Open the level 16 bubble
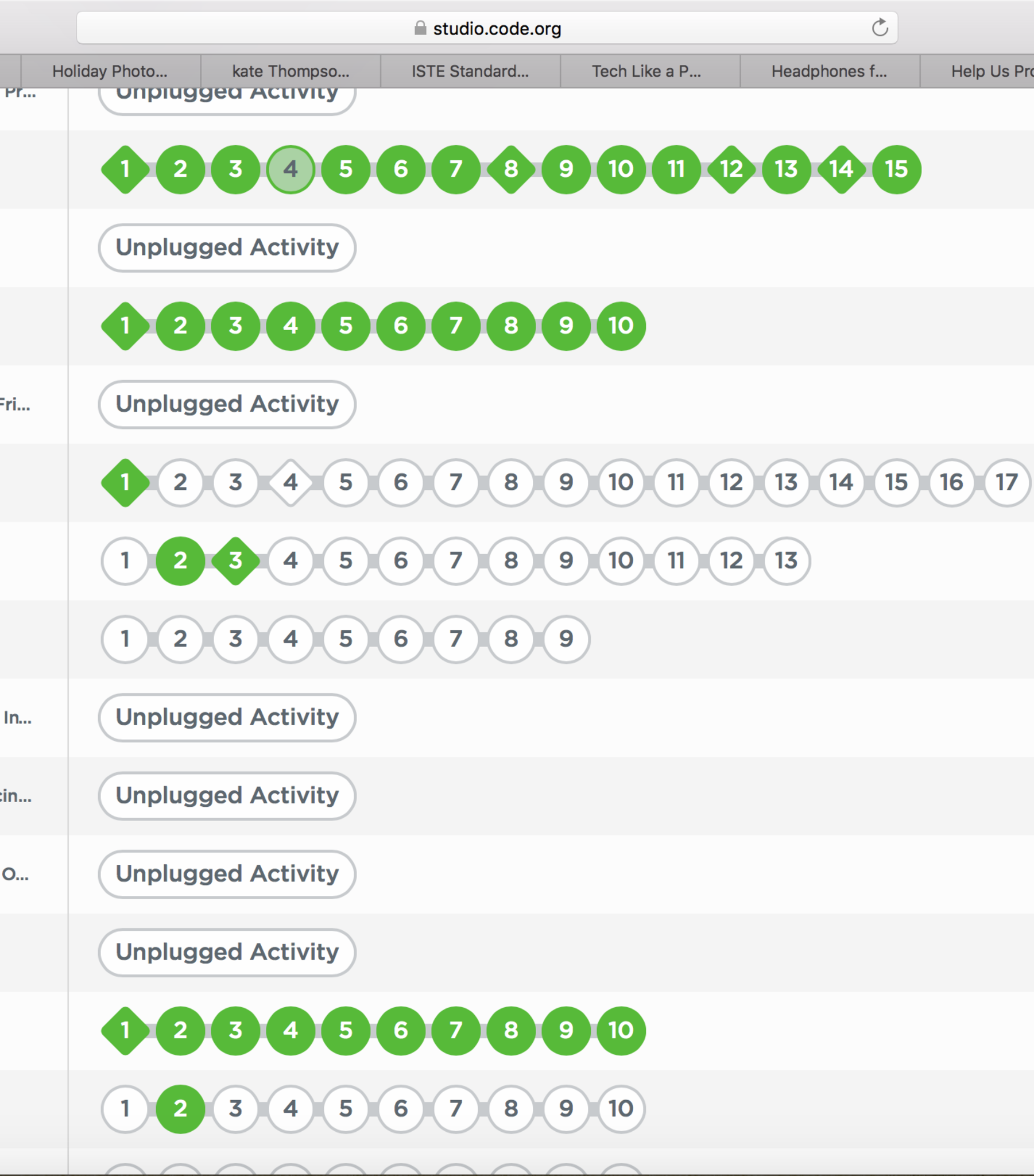 point(951,482)
